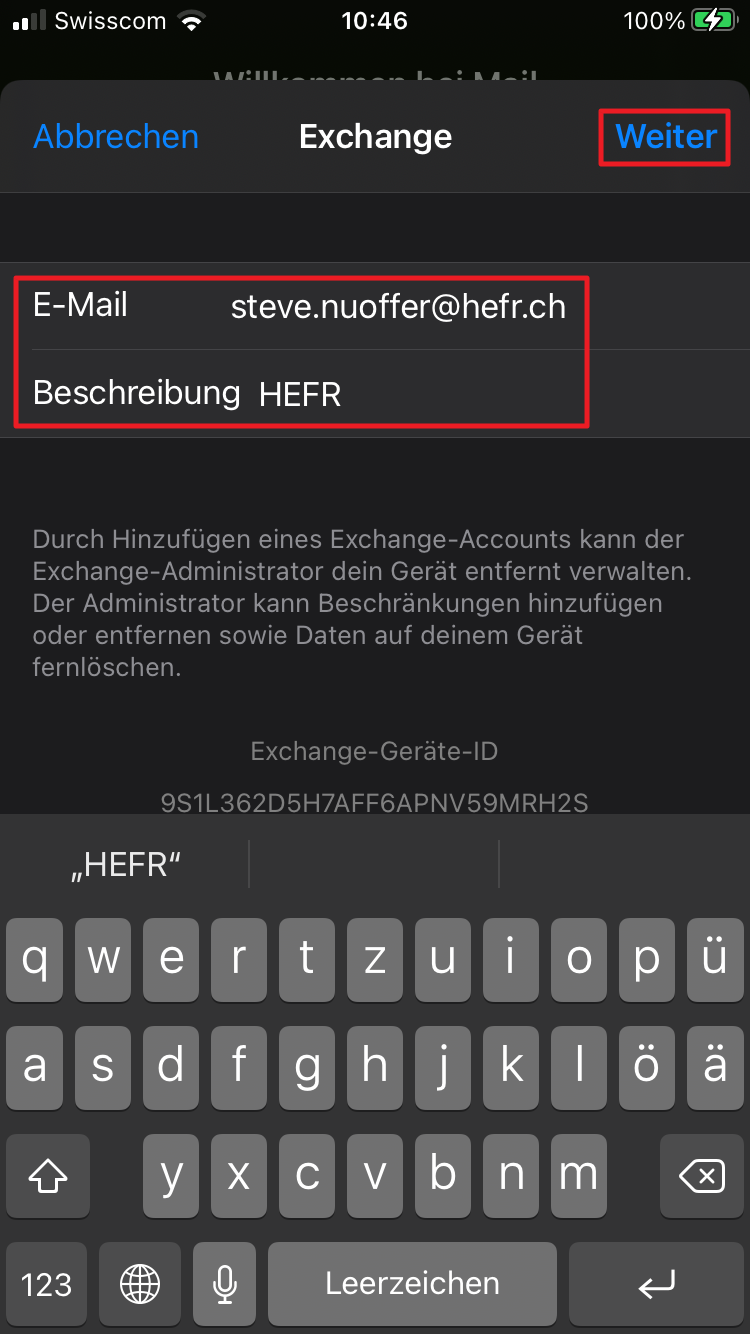Tap the Shift arrow key
Image resolution: width=750 pixels, height=1334 pixels.
pyautogui.click(x=48, y=1176)
